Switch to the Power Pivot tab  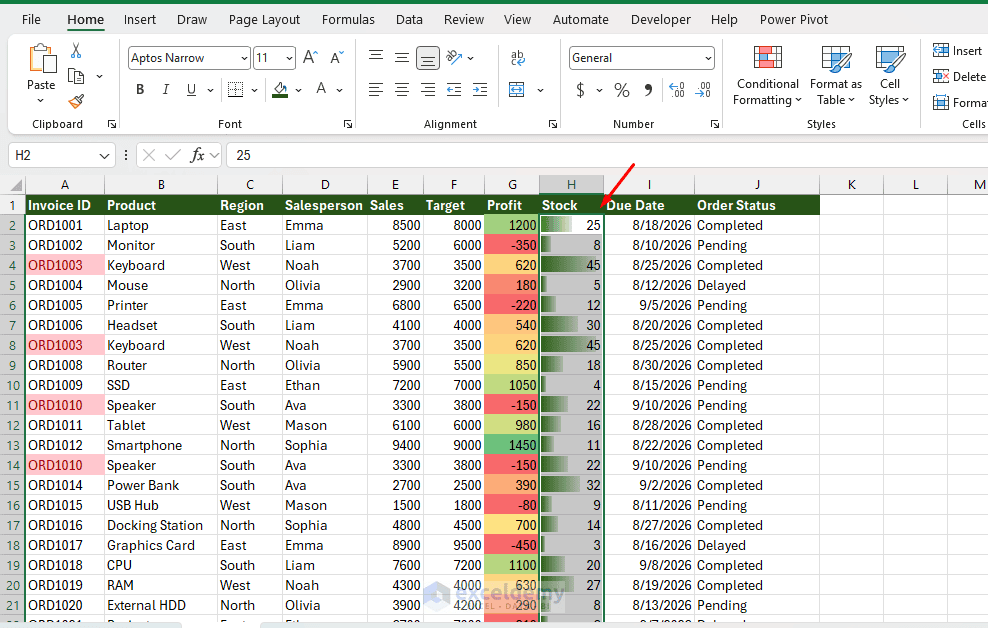point(793,20)
